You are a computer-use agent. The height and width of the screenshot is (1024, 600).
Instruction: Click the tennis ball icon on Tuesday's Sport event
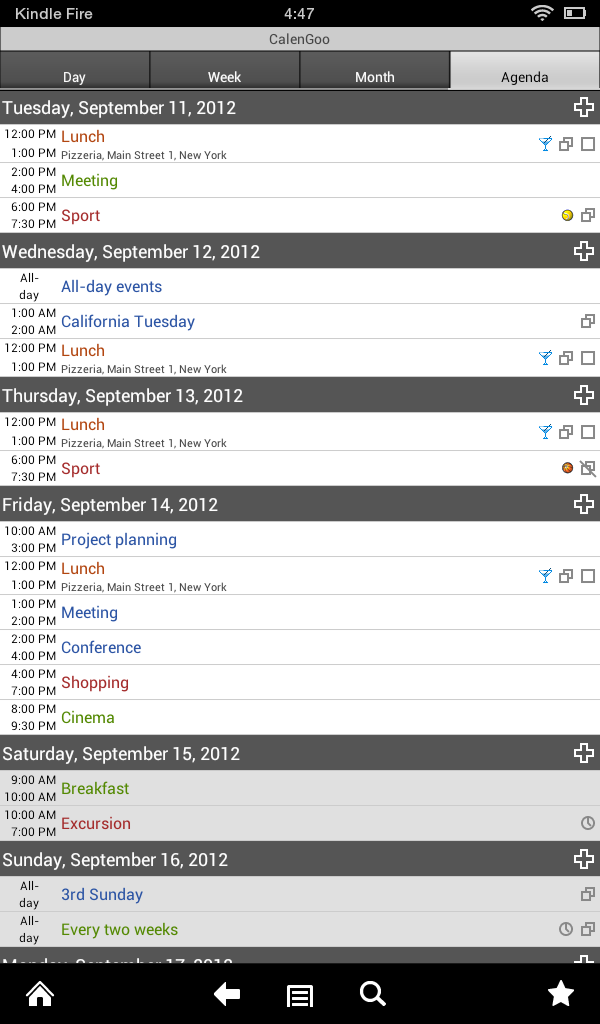coord(566,213)
